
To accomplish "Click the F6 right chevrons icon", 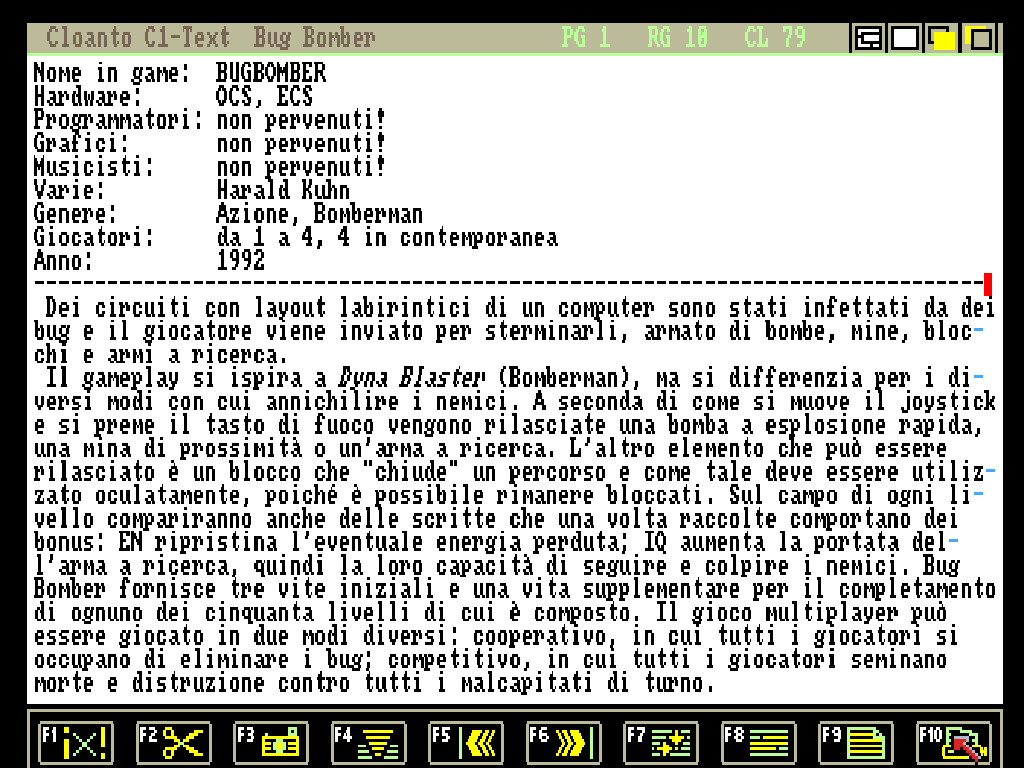I will click(x=563, y=743).
